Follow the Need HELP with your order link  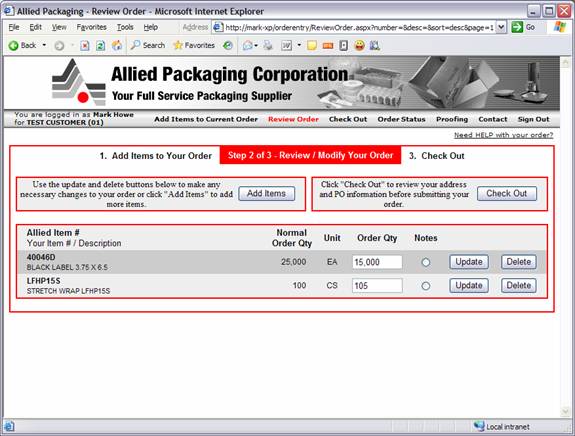click(503, 135)
